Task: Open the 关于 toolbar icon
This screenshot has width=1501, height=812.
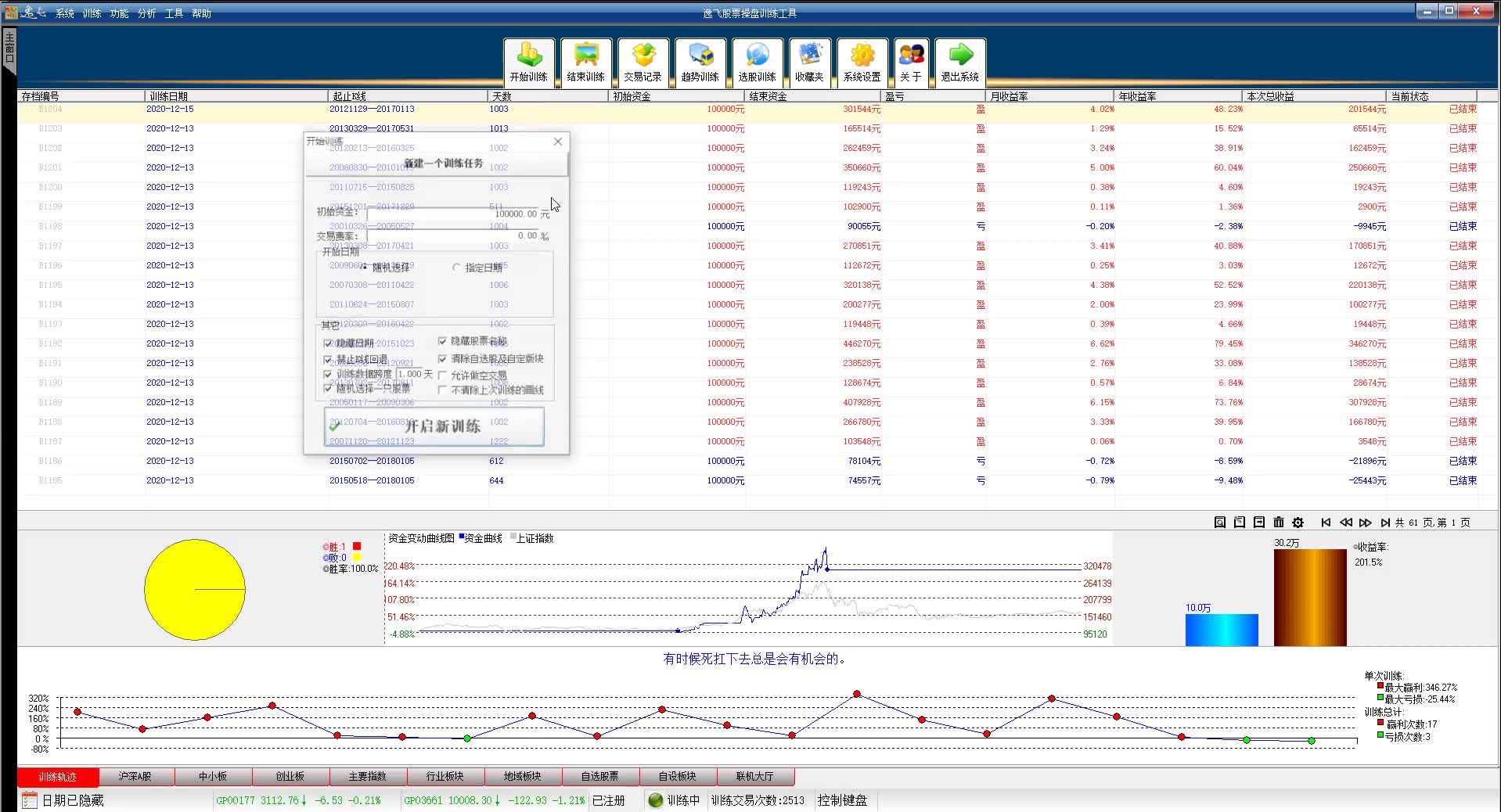Action: [x=911, y=62]
